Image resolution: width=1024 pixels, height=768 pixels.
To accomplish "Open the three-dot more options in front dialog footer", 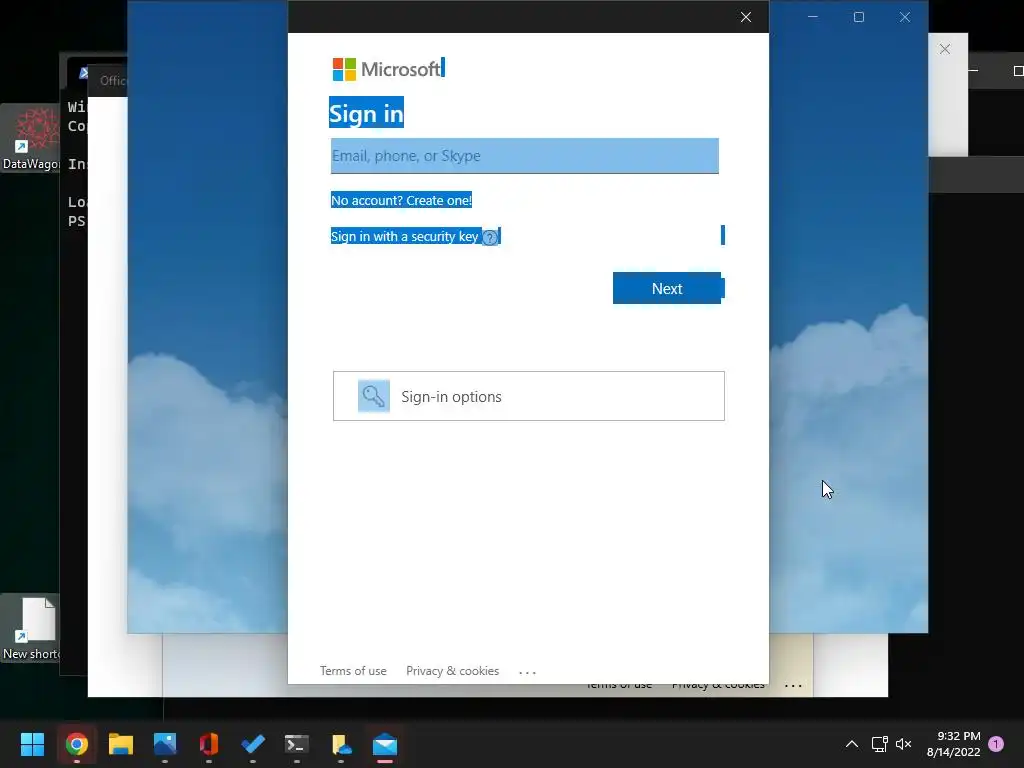I will tap(527, 672).
